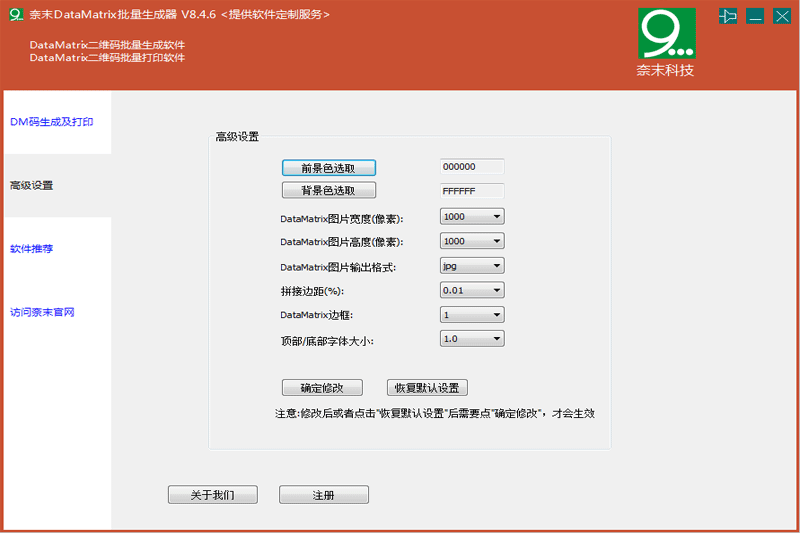This screenshot has width=800, height=533.
Task: Click the DataMatrix图片宽度(像素) label
Action: pyautogui.click(x=341, y=219)
